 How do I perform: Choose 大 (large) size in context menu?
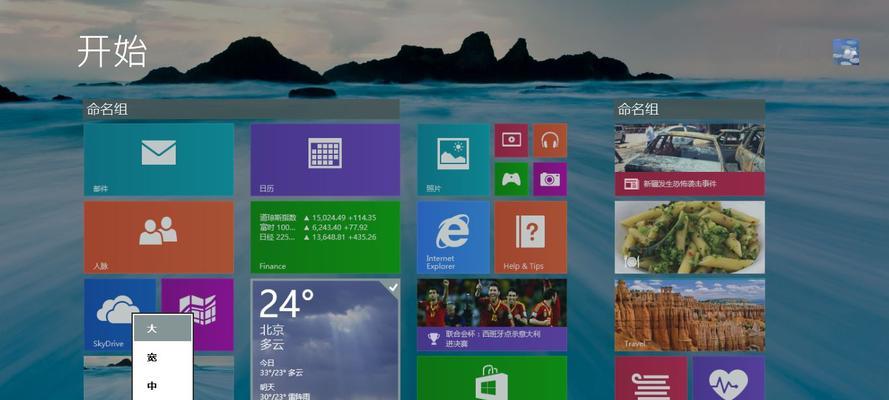pyautogui.click(x=163, y=329)
